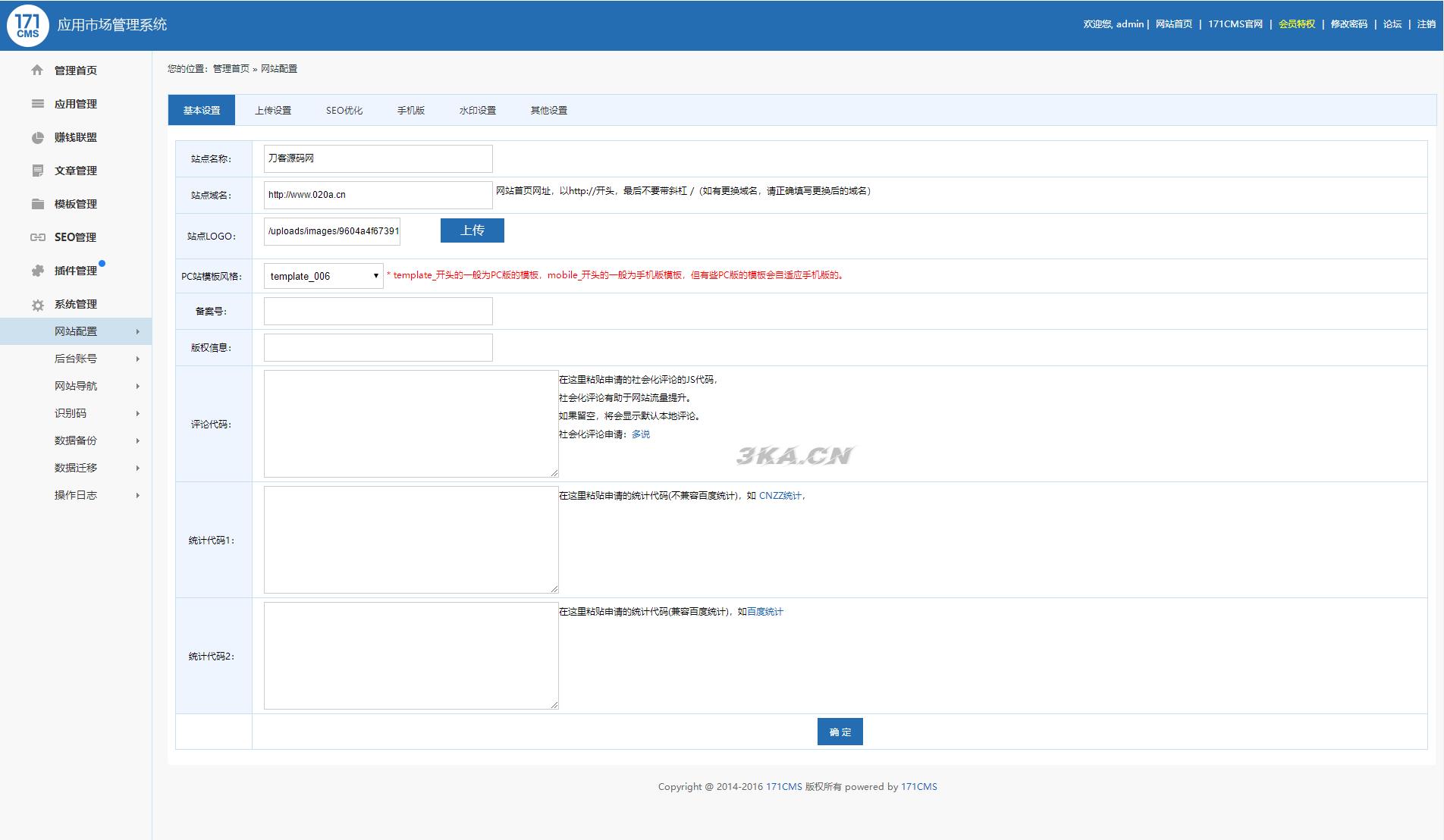
Task: Click into 统计代码2 textarea
Action: pyautogui.click(x=411, y=656)
